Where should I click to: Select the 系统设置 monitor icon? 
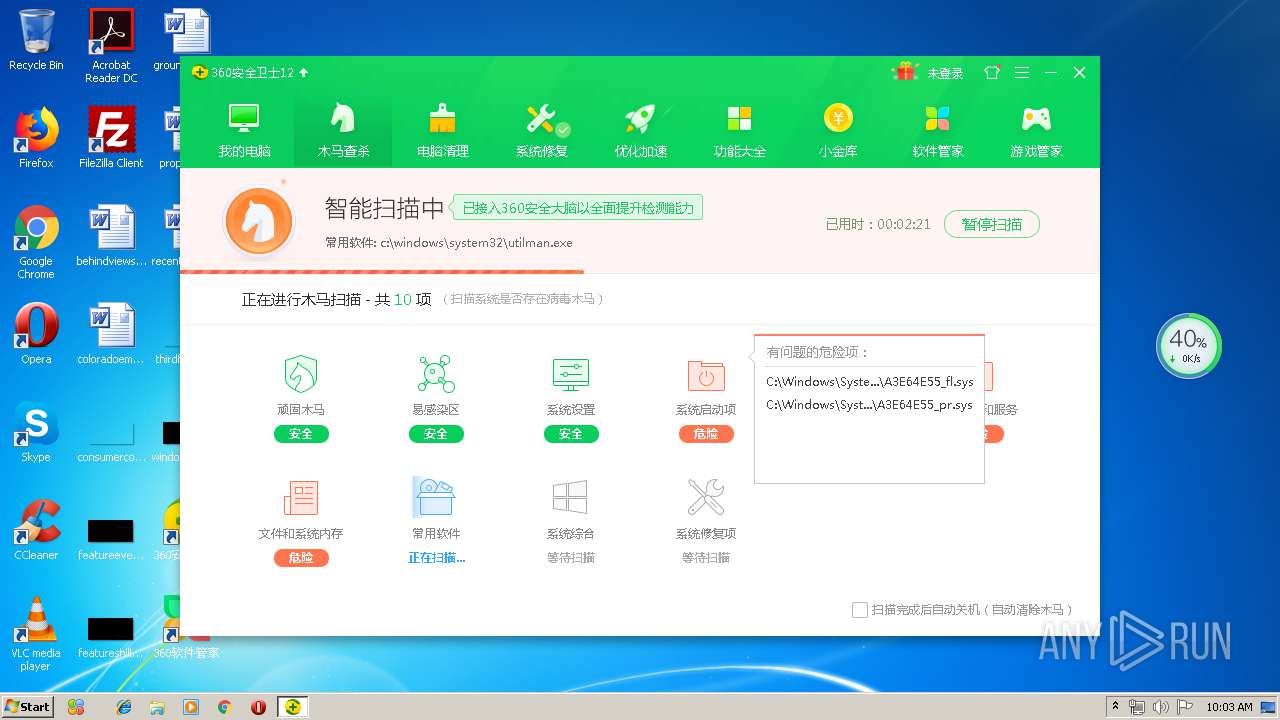(x=571, y=374)
